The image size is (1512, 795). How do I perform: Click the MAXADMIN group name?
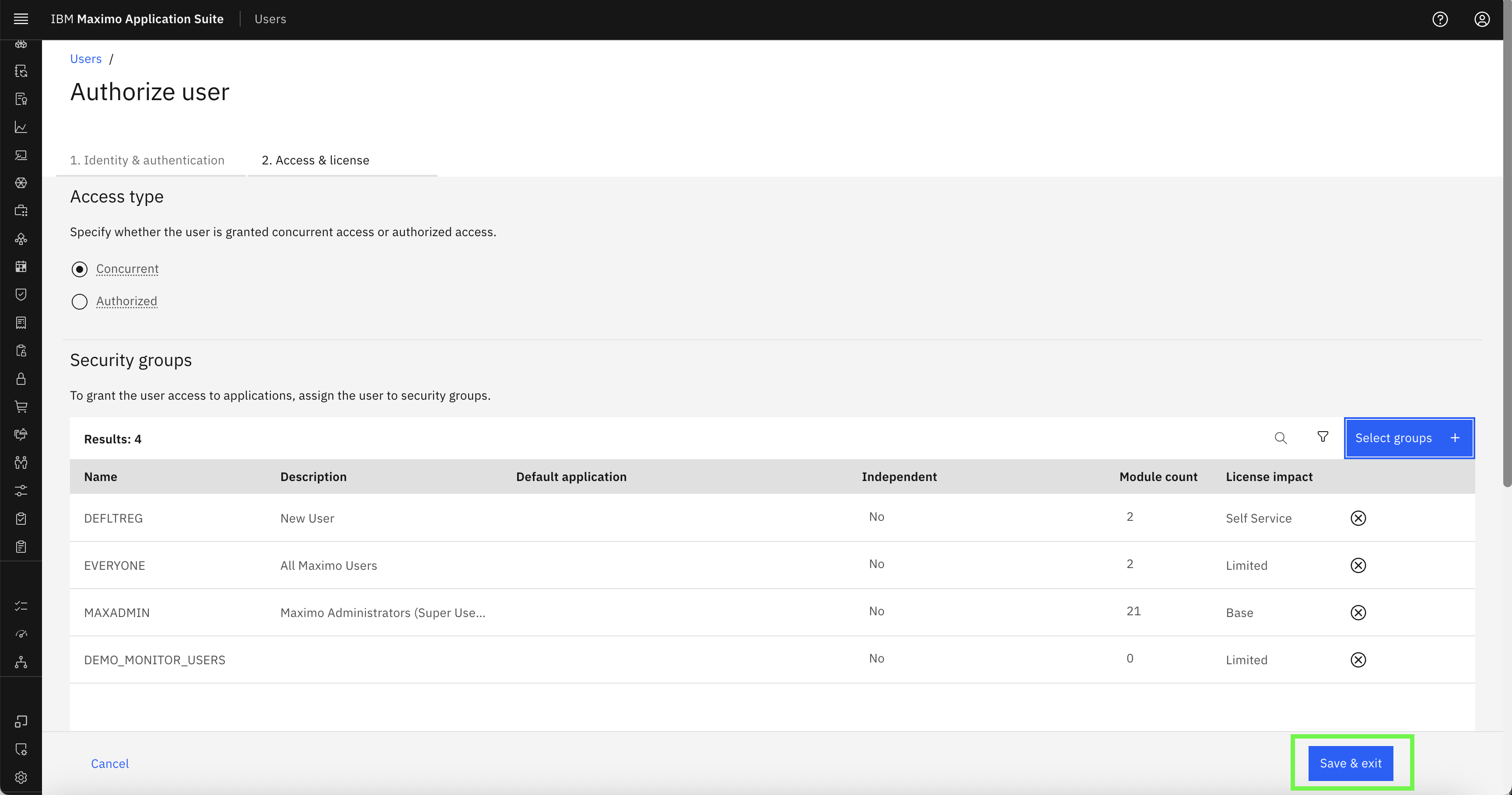117,613
